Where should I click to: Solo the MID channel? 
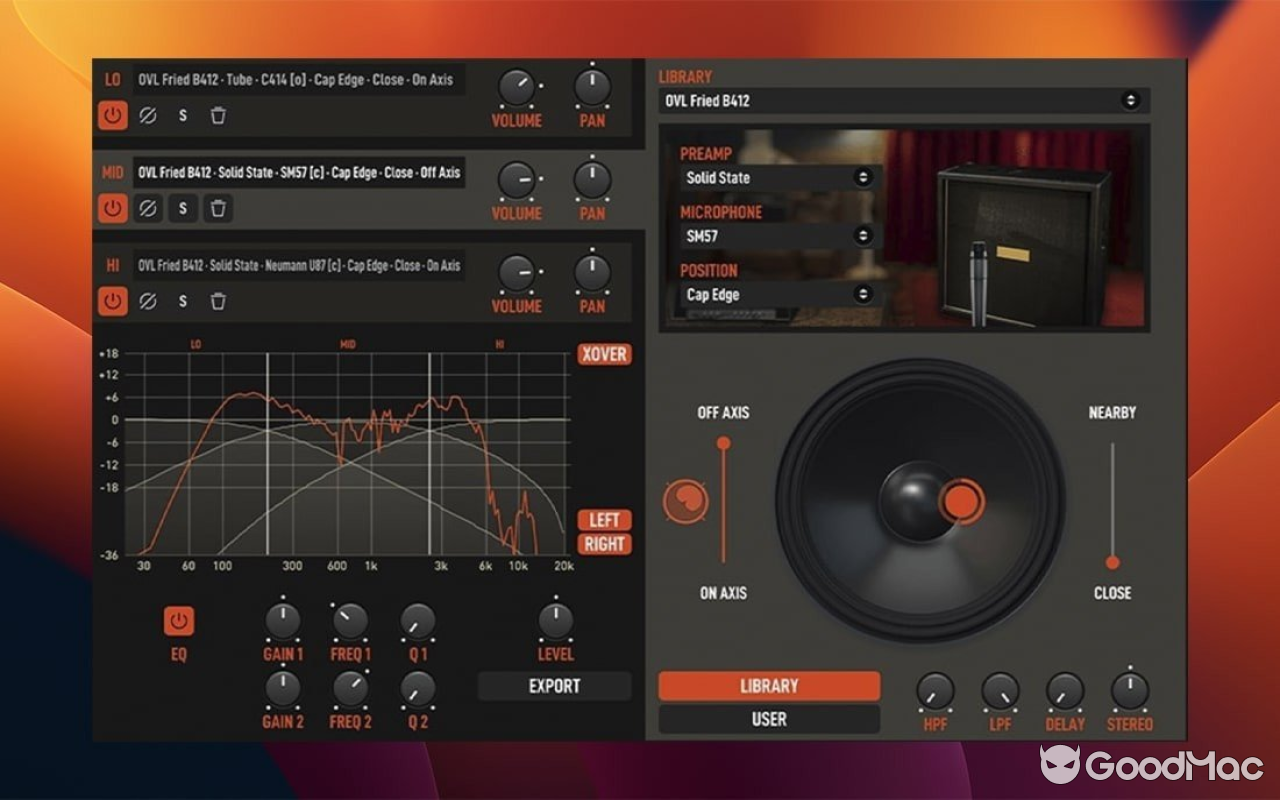(x=182, y=209)
